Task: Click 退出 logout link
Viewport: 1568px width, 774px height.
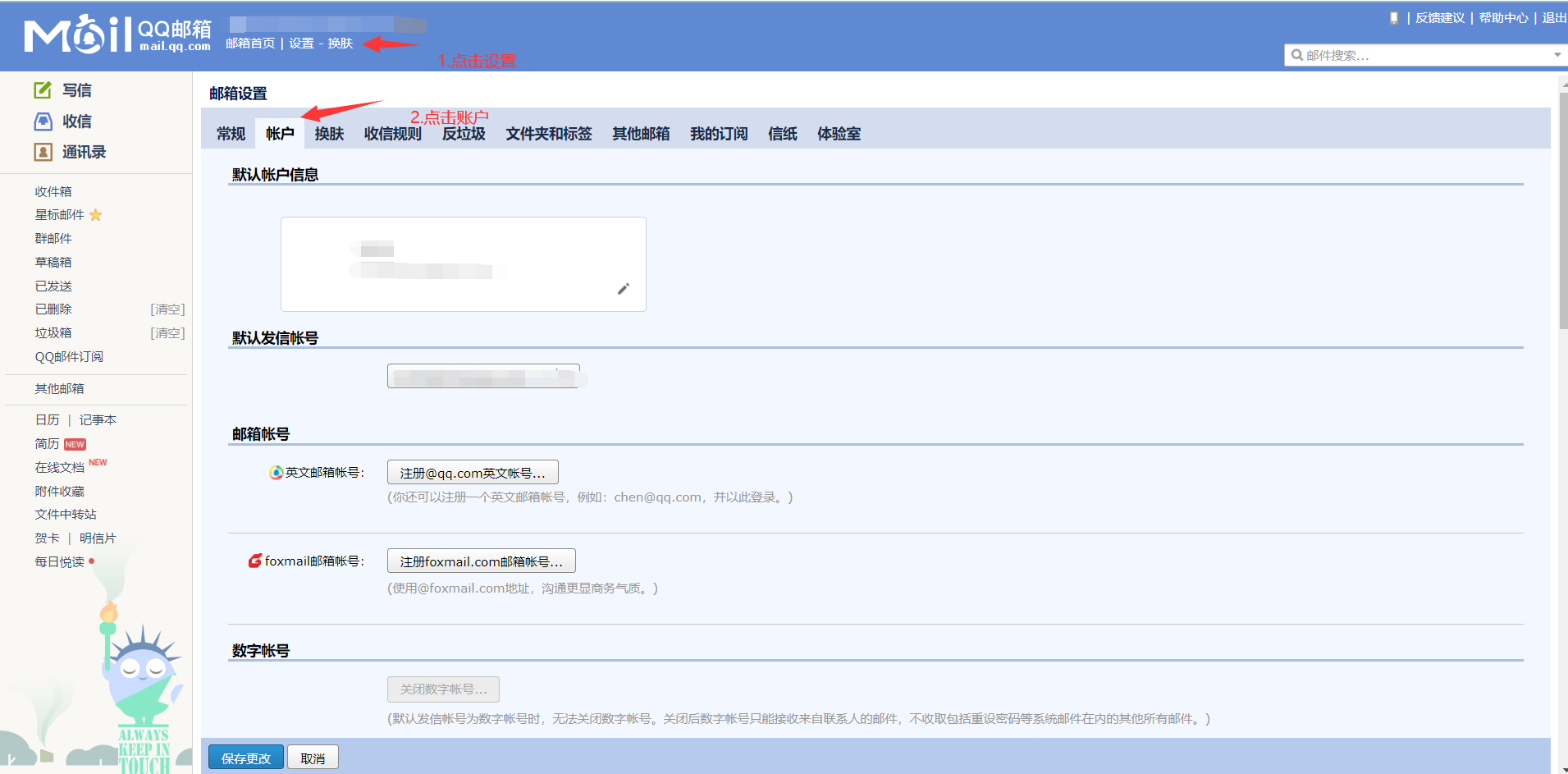Action: (x=1554, y=18)
